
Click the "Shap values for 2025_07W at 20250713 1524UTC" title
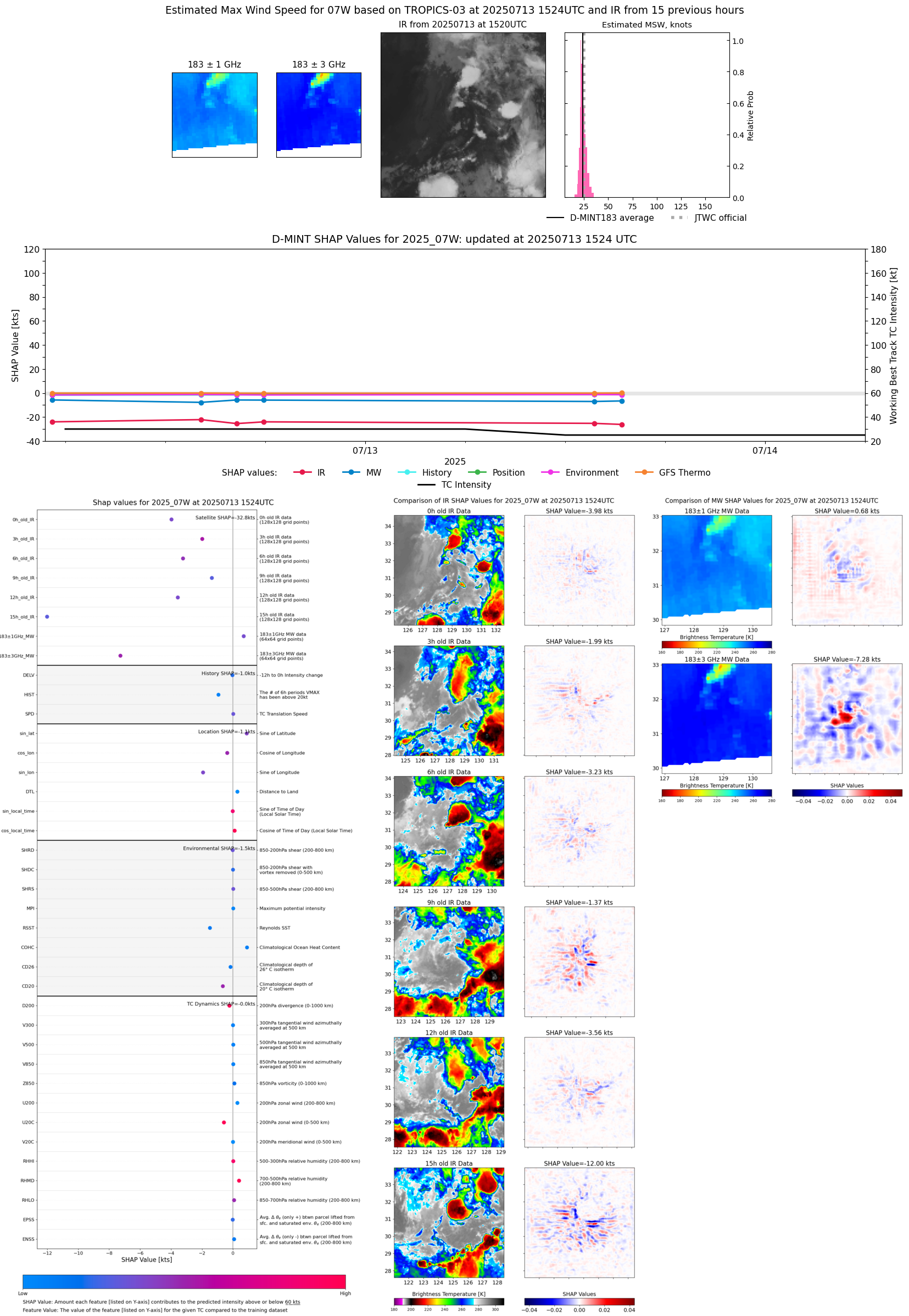pyautogui.click(x=183, y=502)
